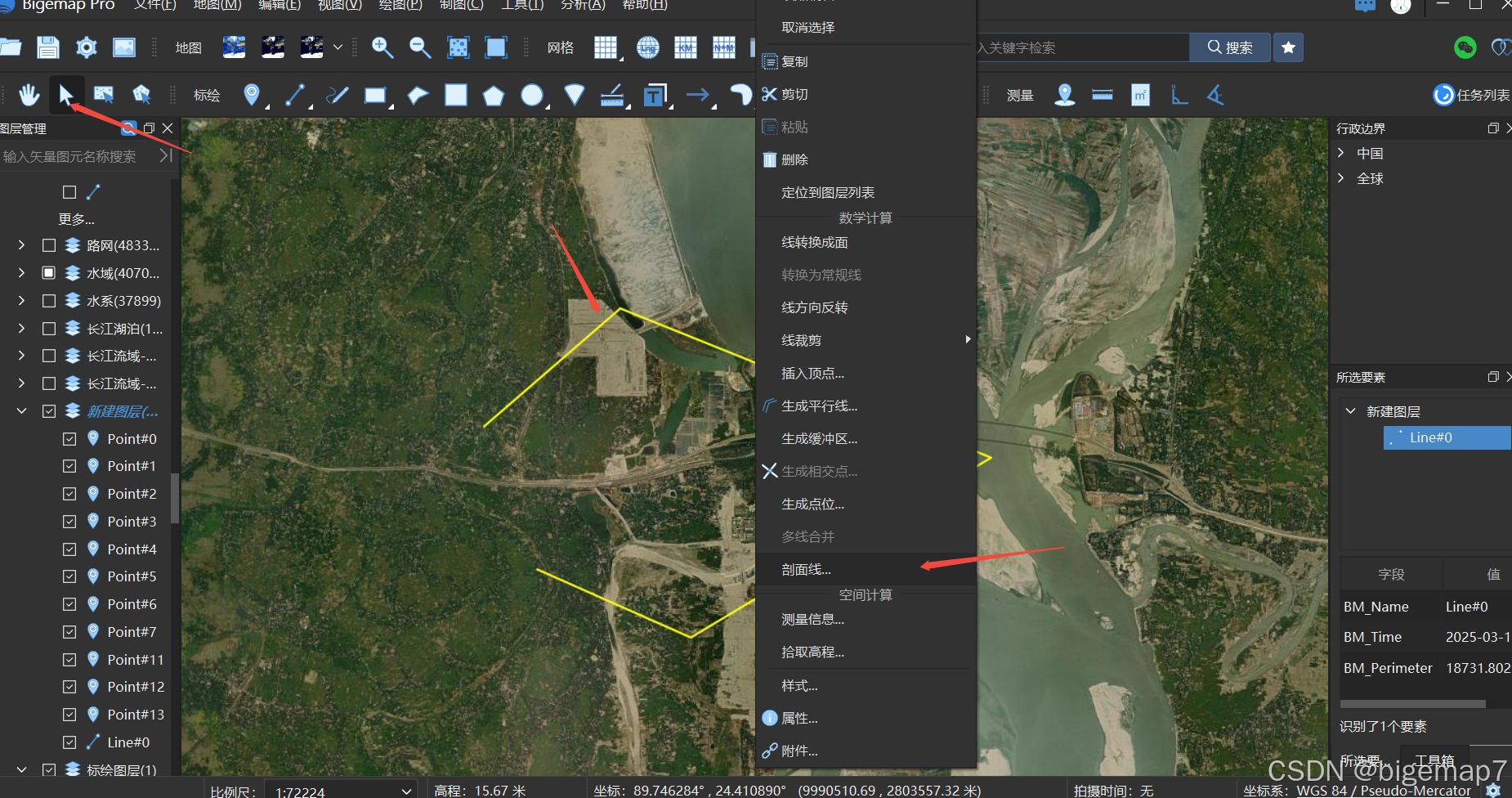The height and width of the screenshot is (798, 1512).
Task: Click the measure area m² icon
Action: pyautogui.click(x=1141, y=95)
